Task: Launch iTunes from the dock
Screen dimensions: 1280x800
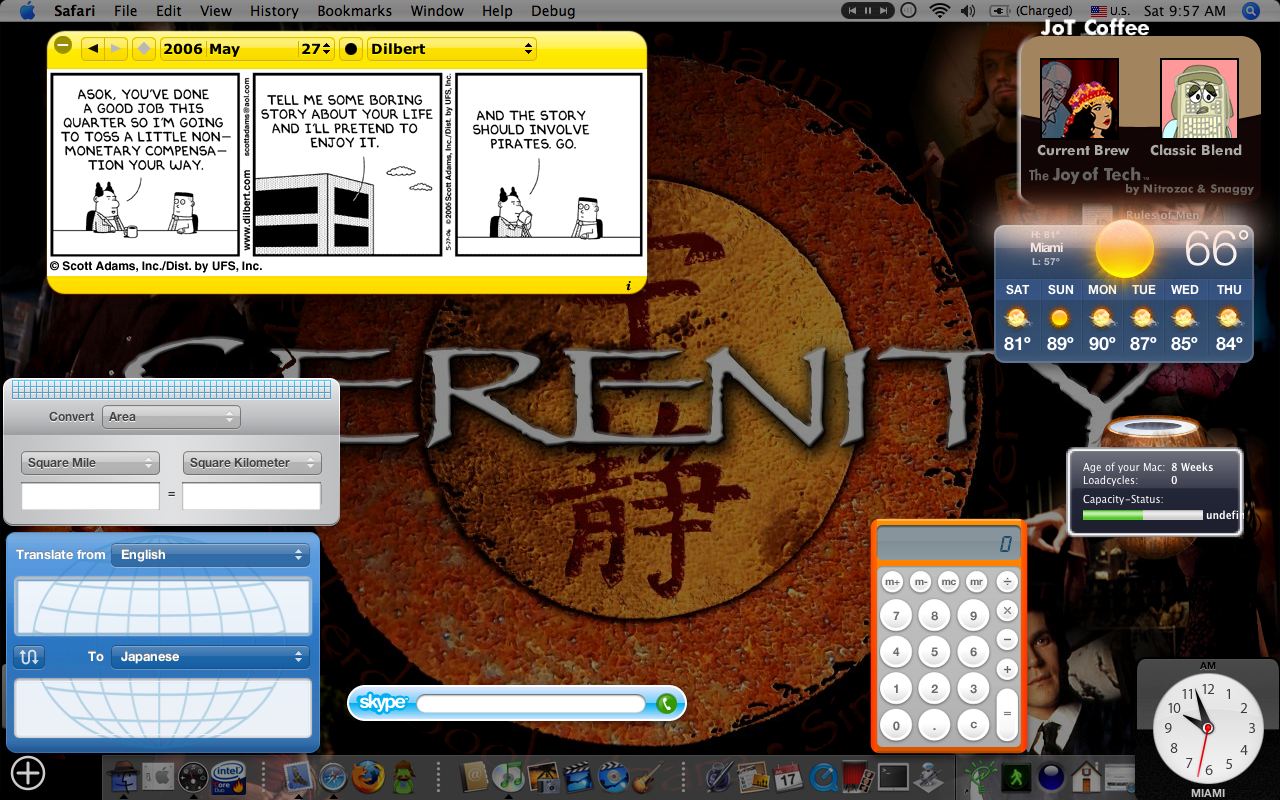Action: coord(509,777)
